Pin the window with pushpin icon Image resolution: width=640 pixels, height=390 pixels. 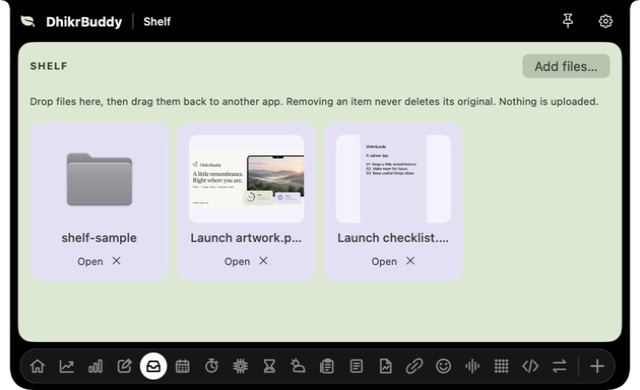pyautogui.click(x=568, y=21)
